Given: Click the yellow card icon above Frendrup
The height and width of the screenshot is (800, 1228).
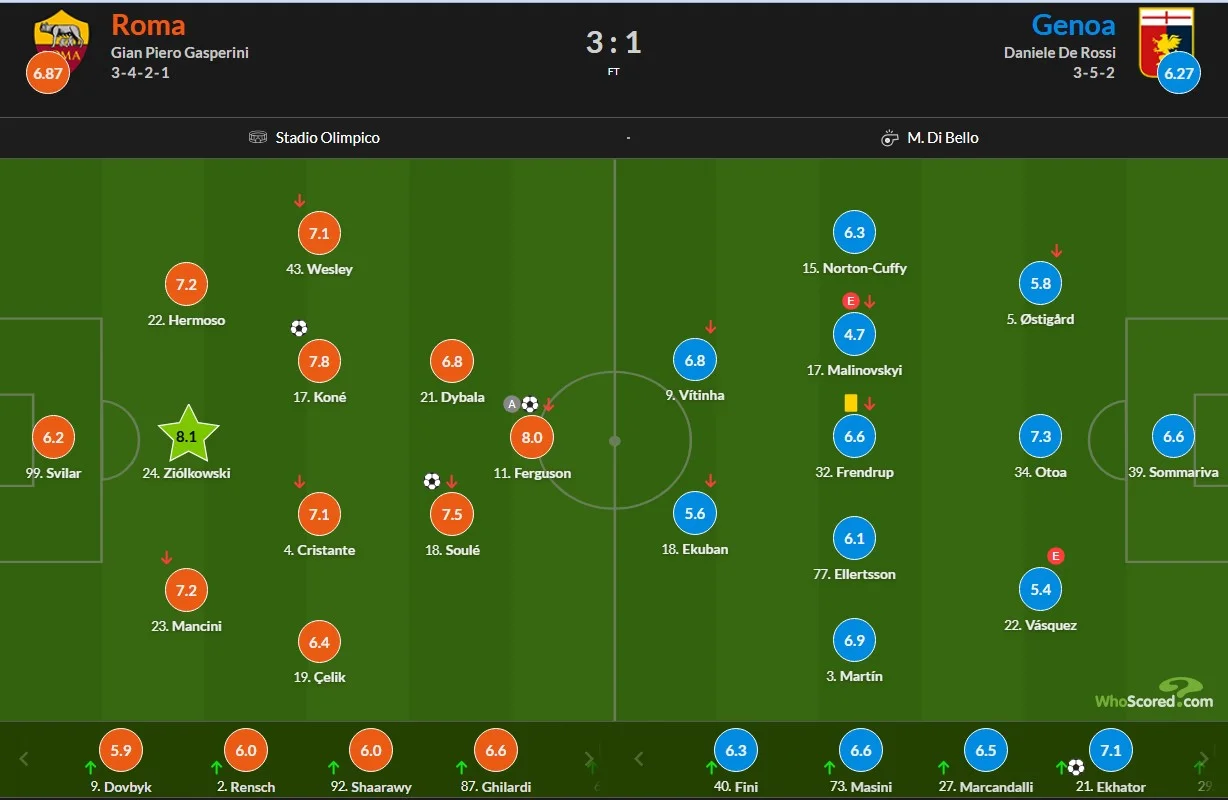Looking at the screenshot, I should pos(851,401).
